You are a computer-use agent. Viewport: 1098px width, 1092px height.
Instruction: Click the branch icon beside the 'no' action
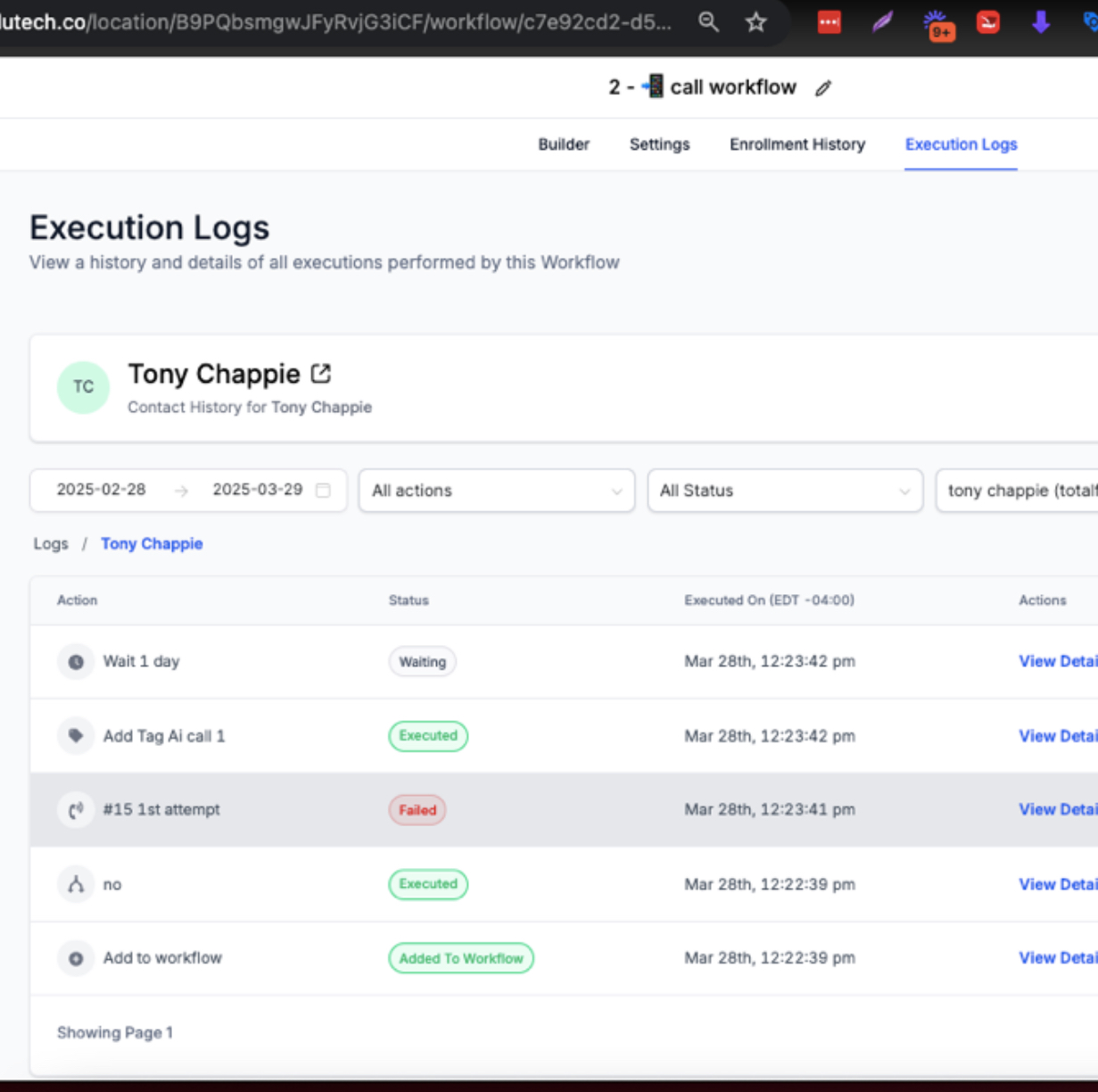pos(76,884)
